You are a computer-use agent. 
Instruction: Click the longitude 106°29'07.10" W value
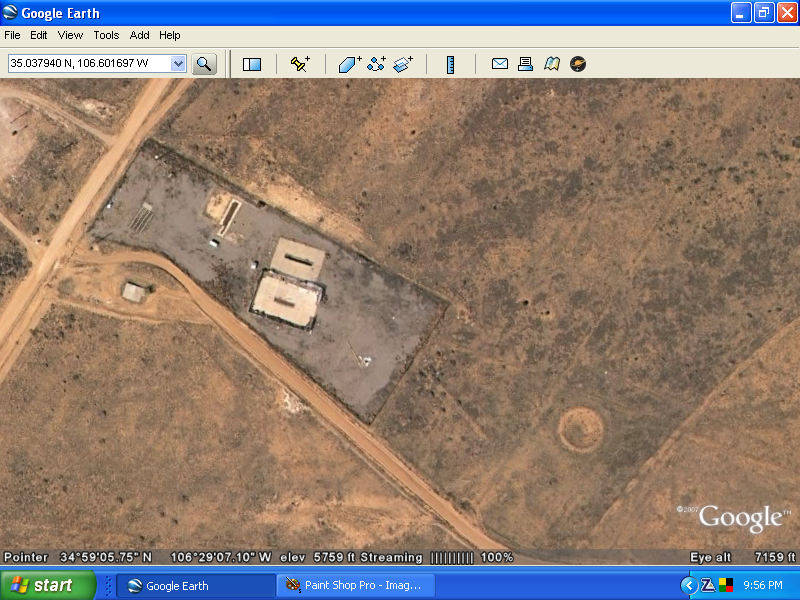(x=220, y=557)
